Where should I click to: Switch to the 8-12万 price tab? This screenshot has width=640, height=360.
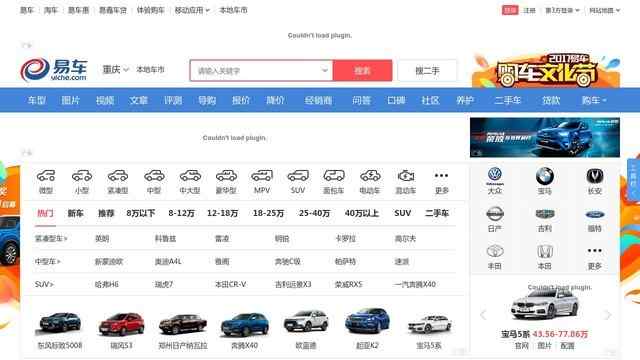pyautogui.click(x=182, y=213)
